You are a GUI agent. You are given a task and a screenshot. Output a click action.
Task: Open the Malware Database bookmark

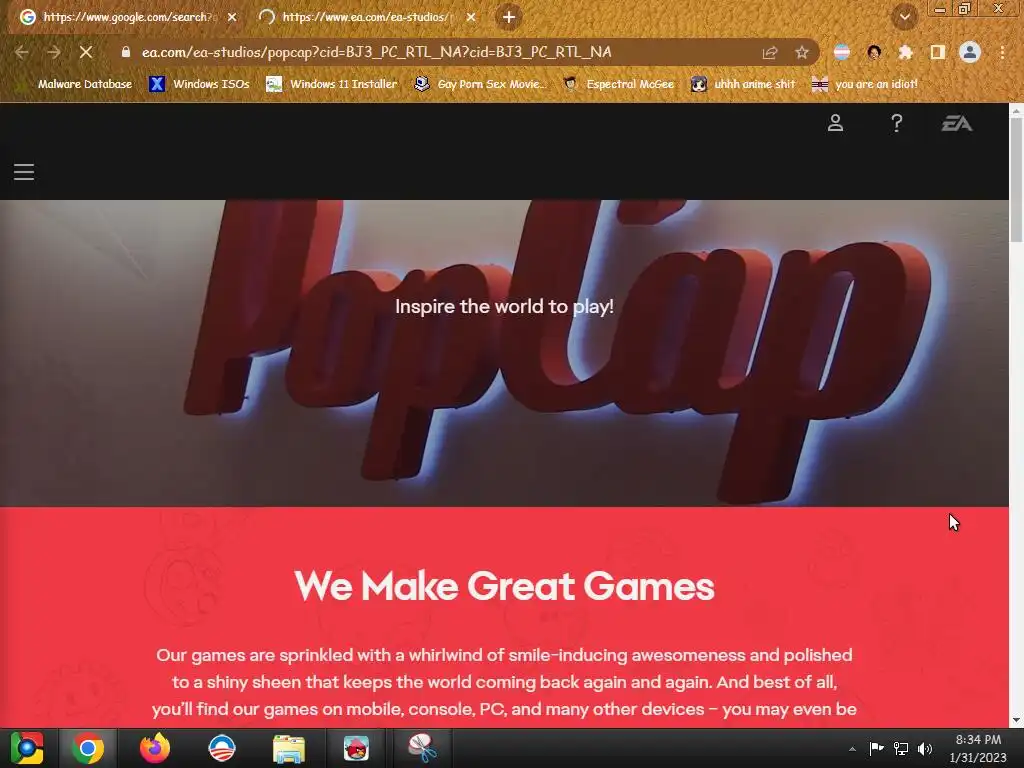85,84
